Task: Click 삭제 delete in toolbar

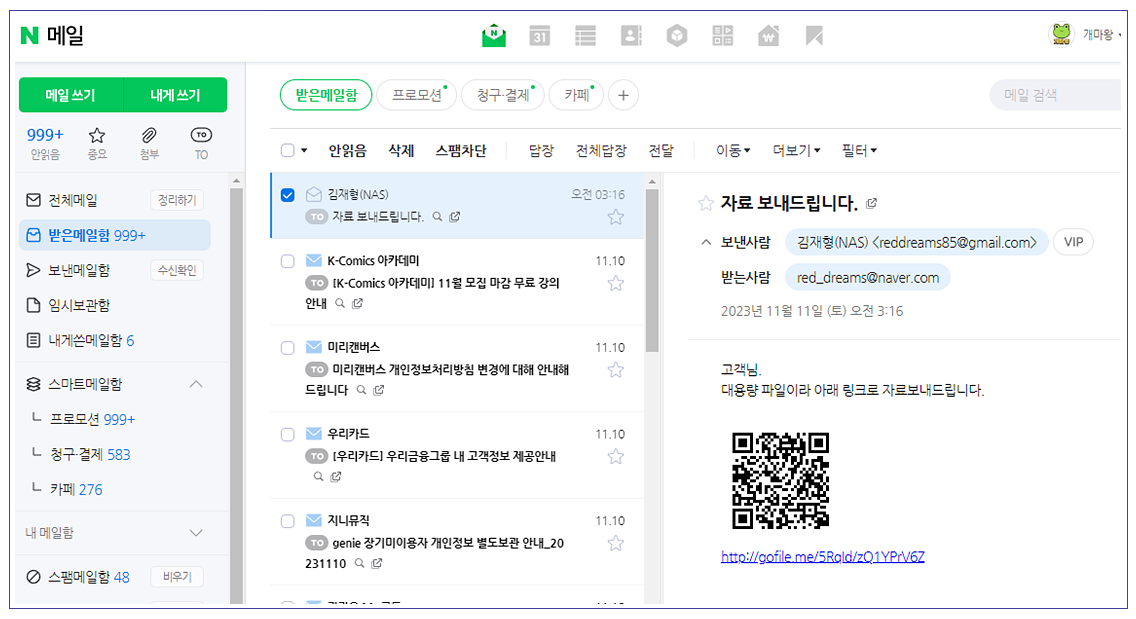Action: [401, 151]
